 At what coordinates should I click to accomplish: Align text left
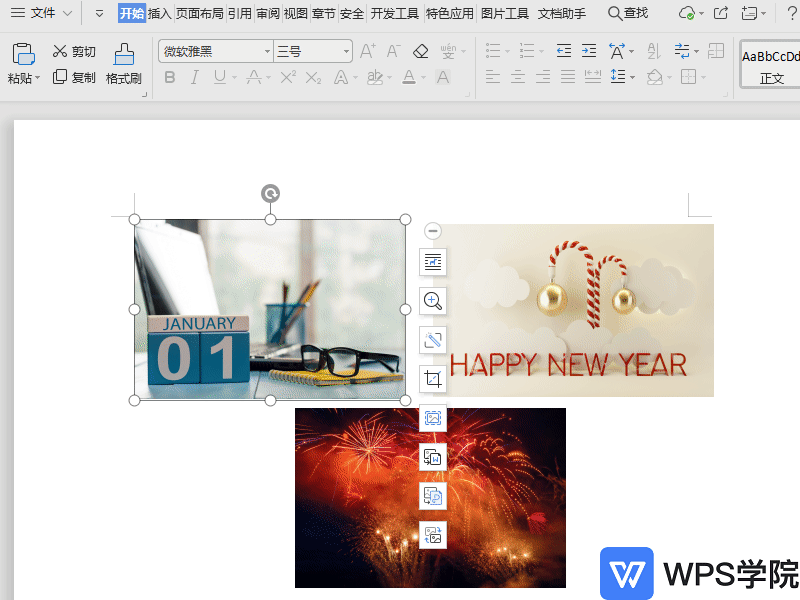pos(493,78)
